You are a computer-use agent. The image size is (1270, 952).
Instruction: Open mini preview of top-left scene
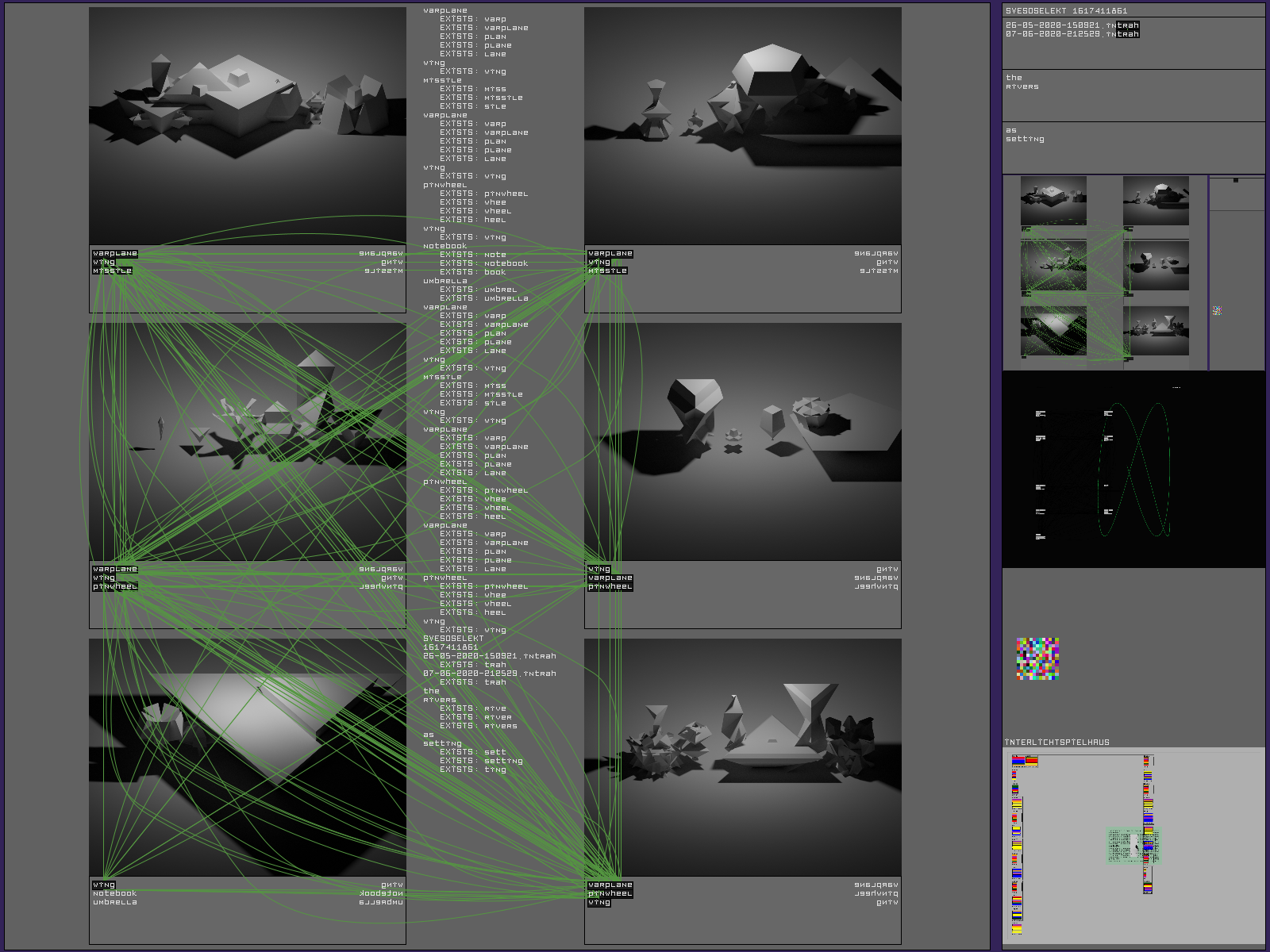coord(1053,202)
